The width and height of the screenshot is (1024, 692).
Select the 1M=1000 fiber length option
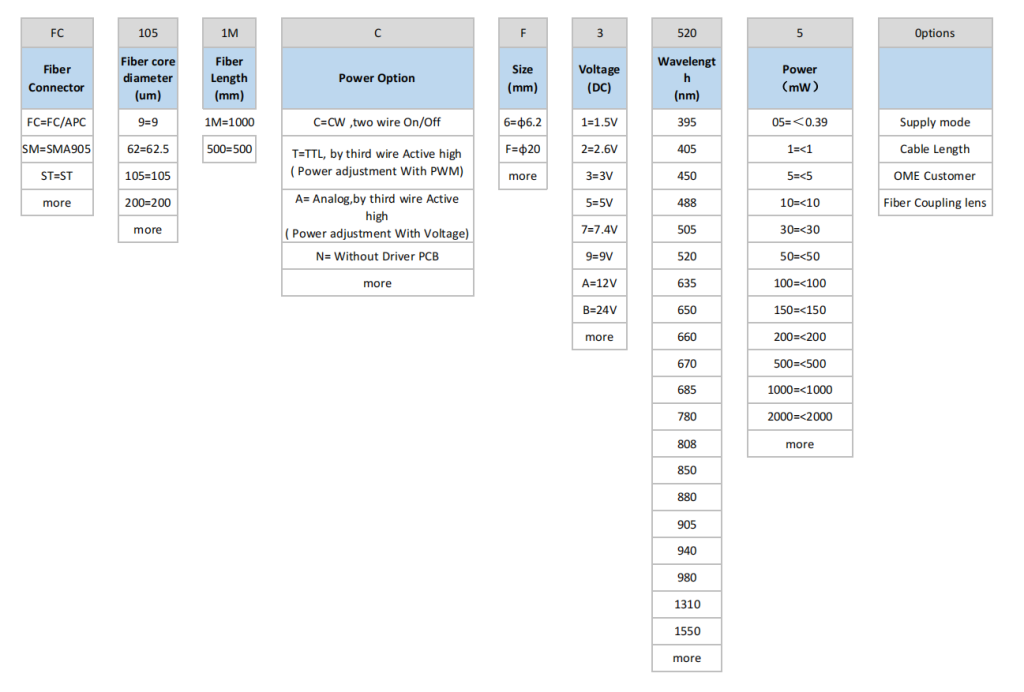point(229,122)
